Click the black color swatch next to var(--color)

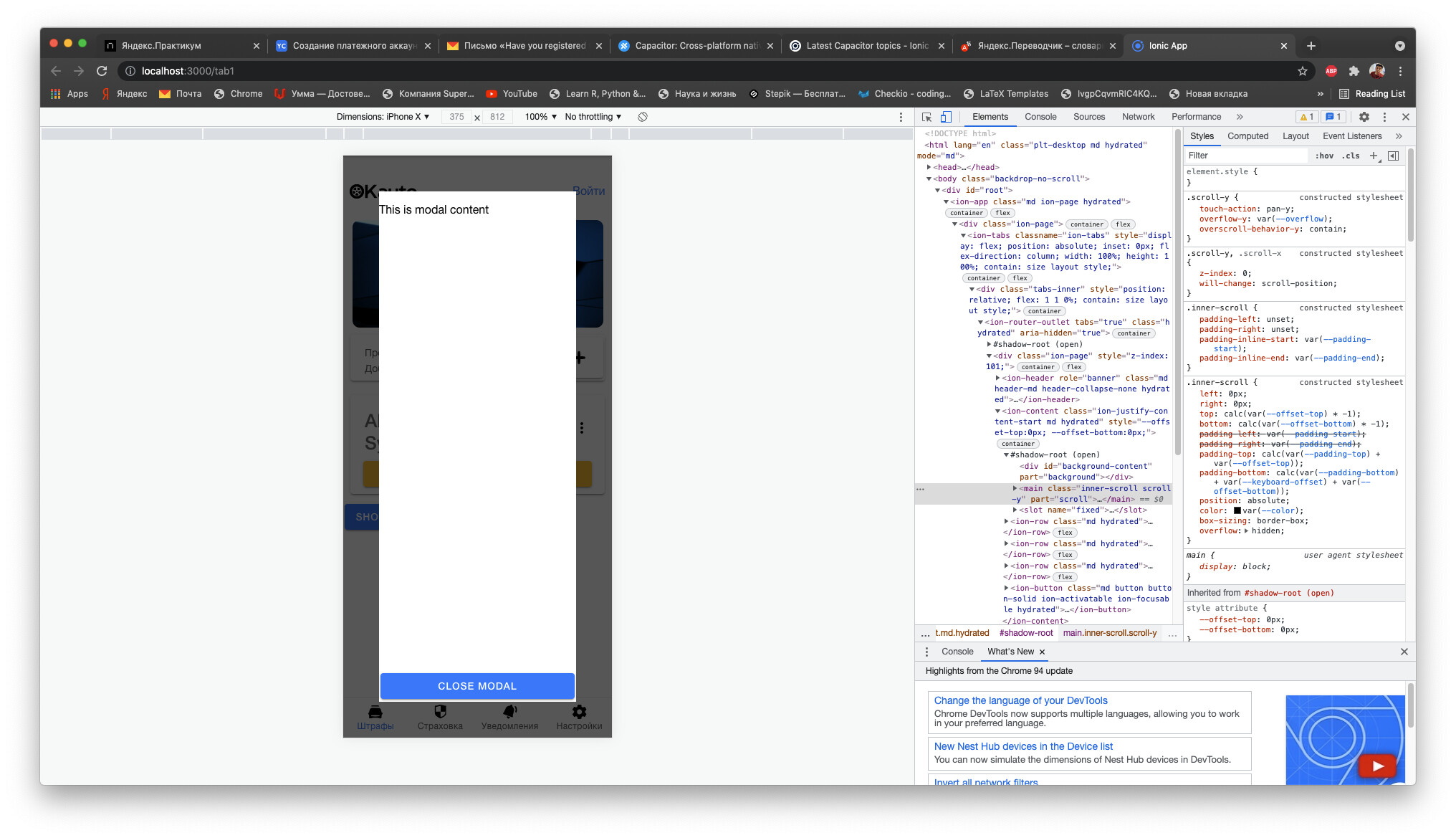pyautogui.click(x=1237, y=510)
